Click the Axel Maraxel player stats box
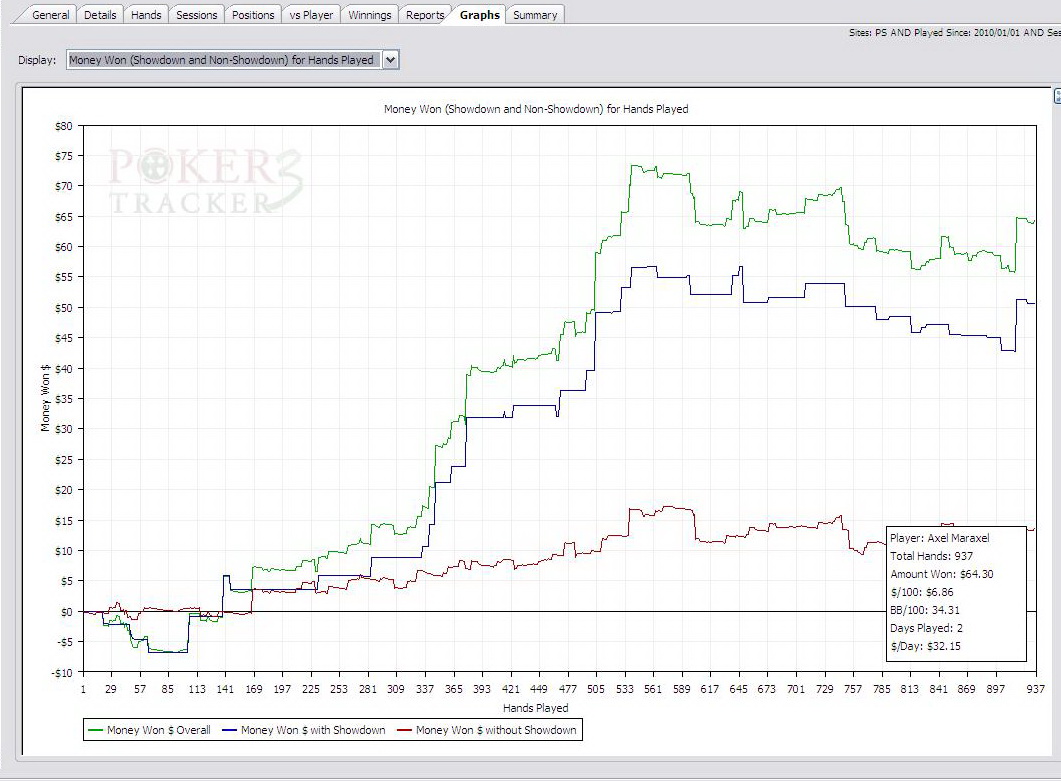The image size is (1061, 781). tap(955, 592)
